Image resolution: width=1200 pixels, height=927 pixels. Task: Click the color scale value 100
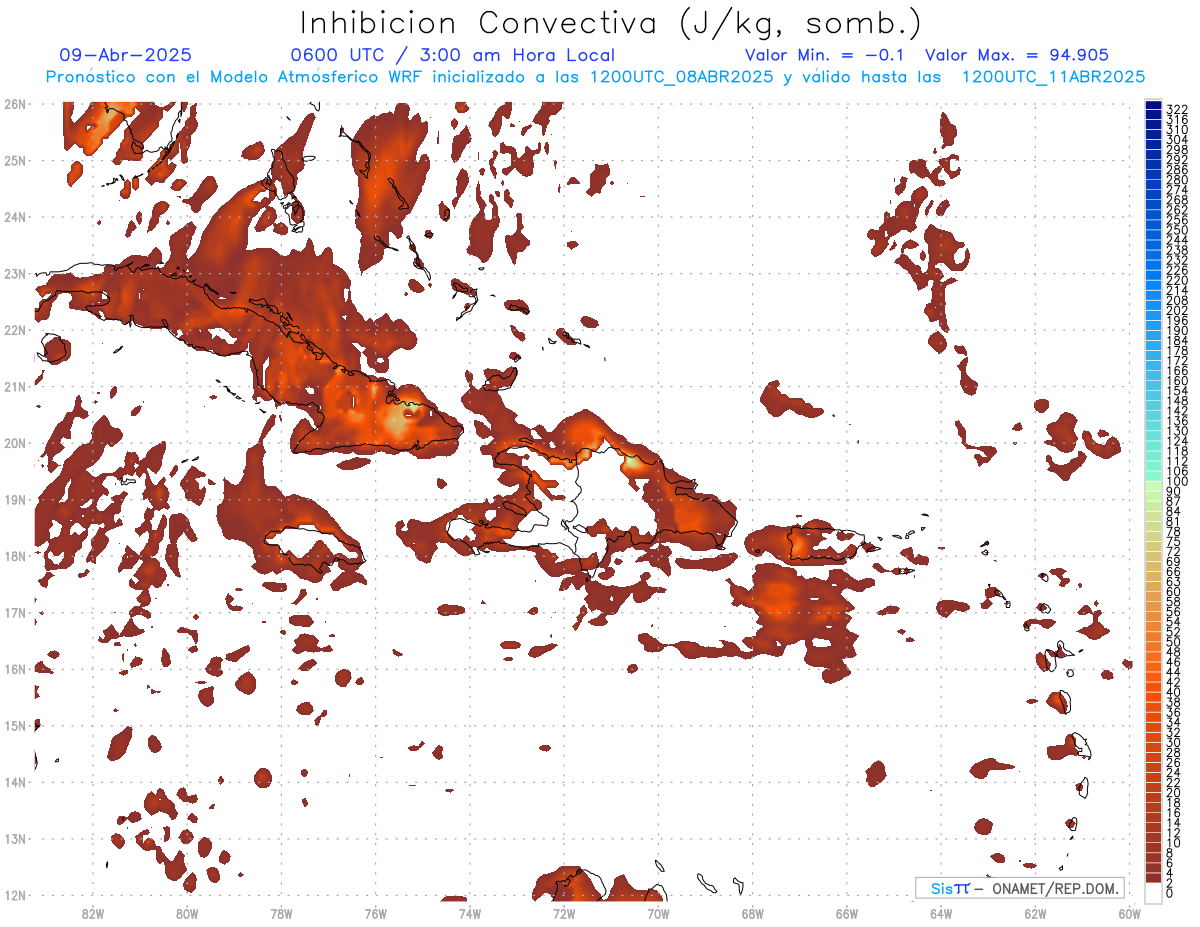point(1177,481)
